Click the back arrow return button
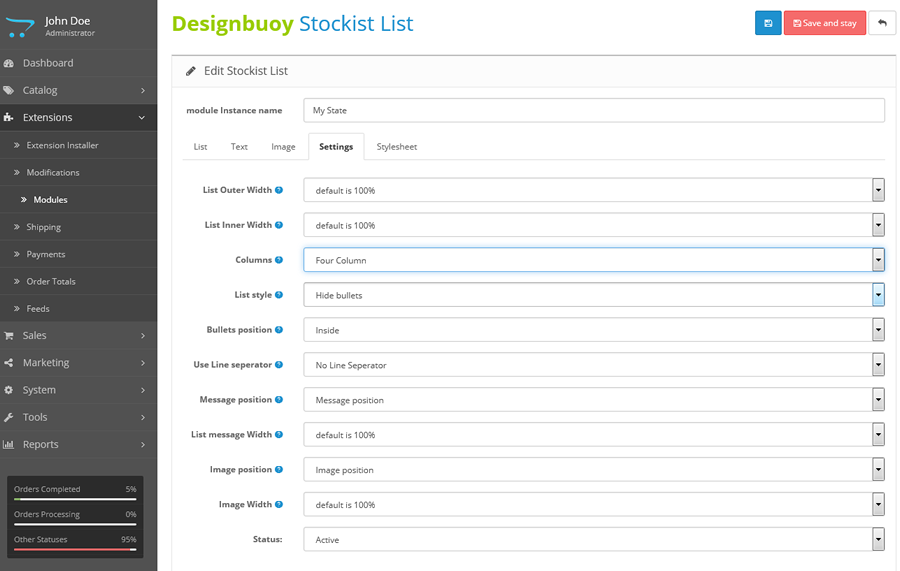900x571 pixels. click(x=882, y=23)
